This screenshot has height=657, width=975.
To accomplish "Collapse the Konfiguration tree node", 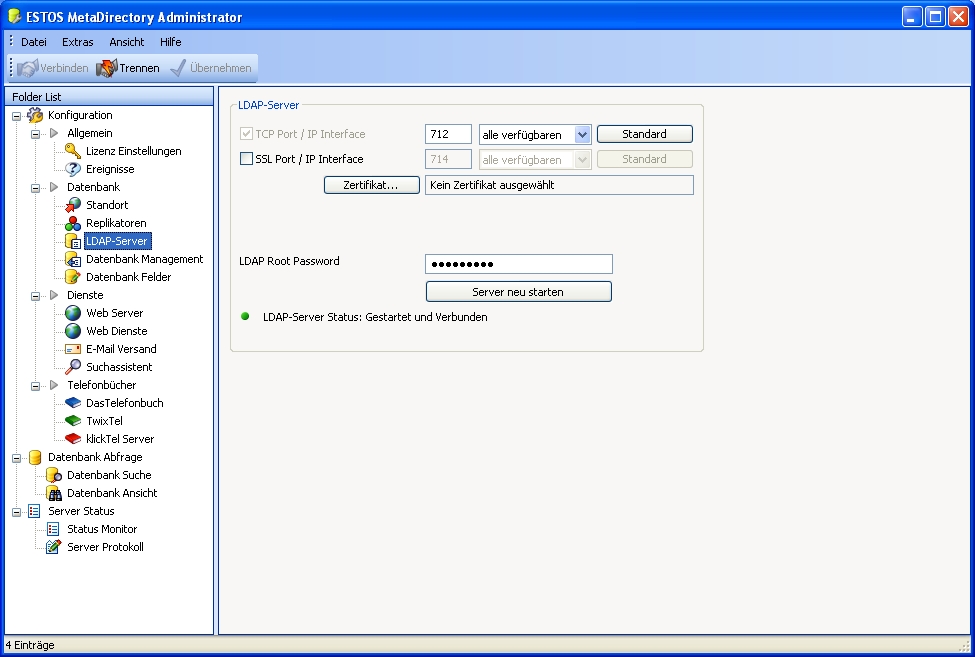I will click(x=17, y=116).
